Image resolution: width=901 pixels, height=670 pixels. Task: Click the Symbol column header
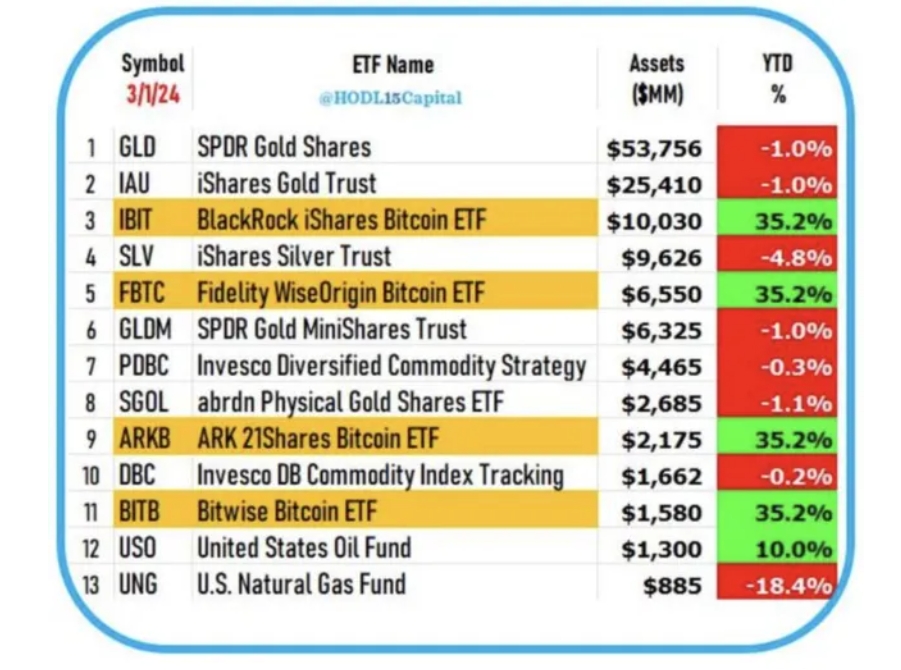pyautogui.click(x=153, y=63)
